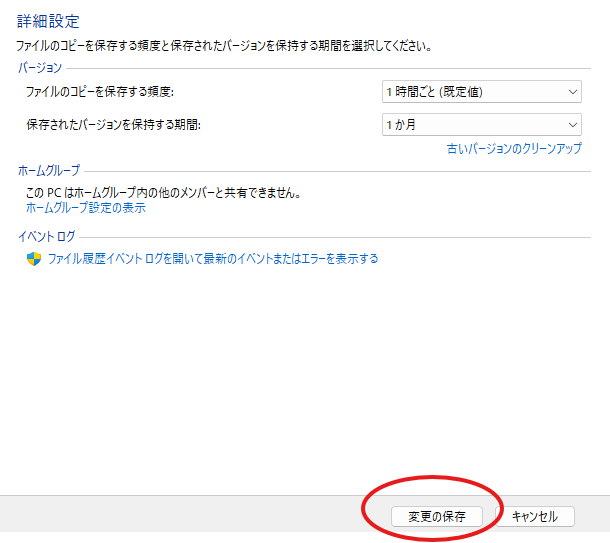Screen dimensions: 610x543
Task: Click the キャンセル button
Action: tap(535, 517)
